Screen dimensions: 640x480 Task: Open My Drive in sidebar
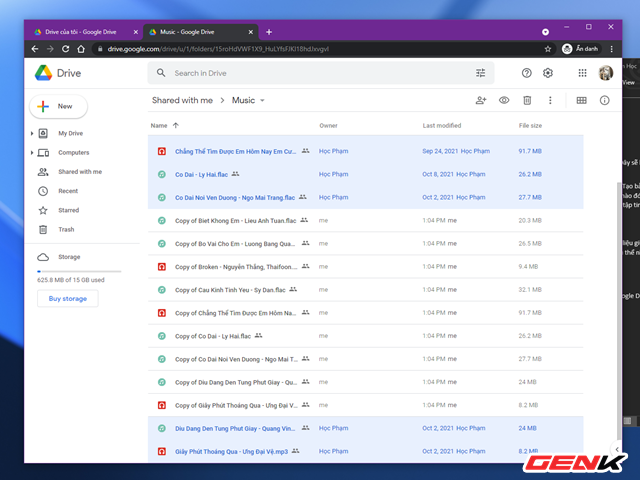tap(70, 133)
